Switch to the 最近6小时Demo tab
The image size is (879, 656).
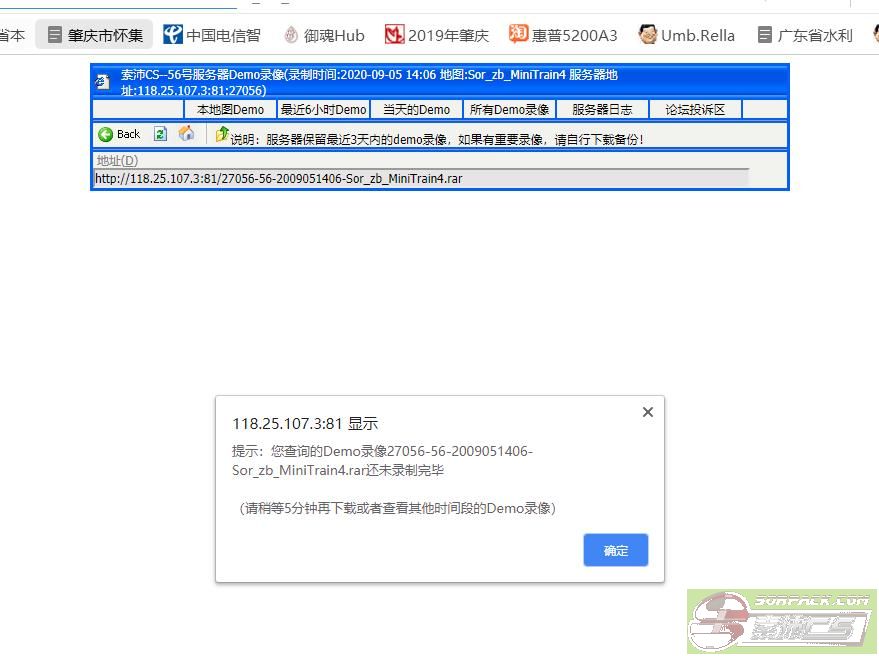pyautogui.click(x=323, y=110)
